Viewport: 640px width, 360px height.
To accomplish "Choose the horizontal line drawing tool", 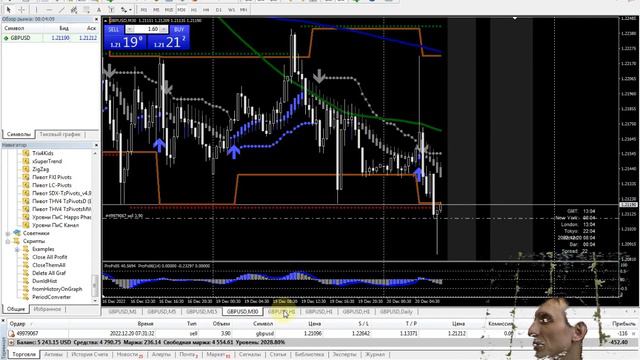I will point(49,9).
